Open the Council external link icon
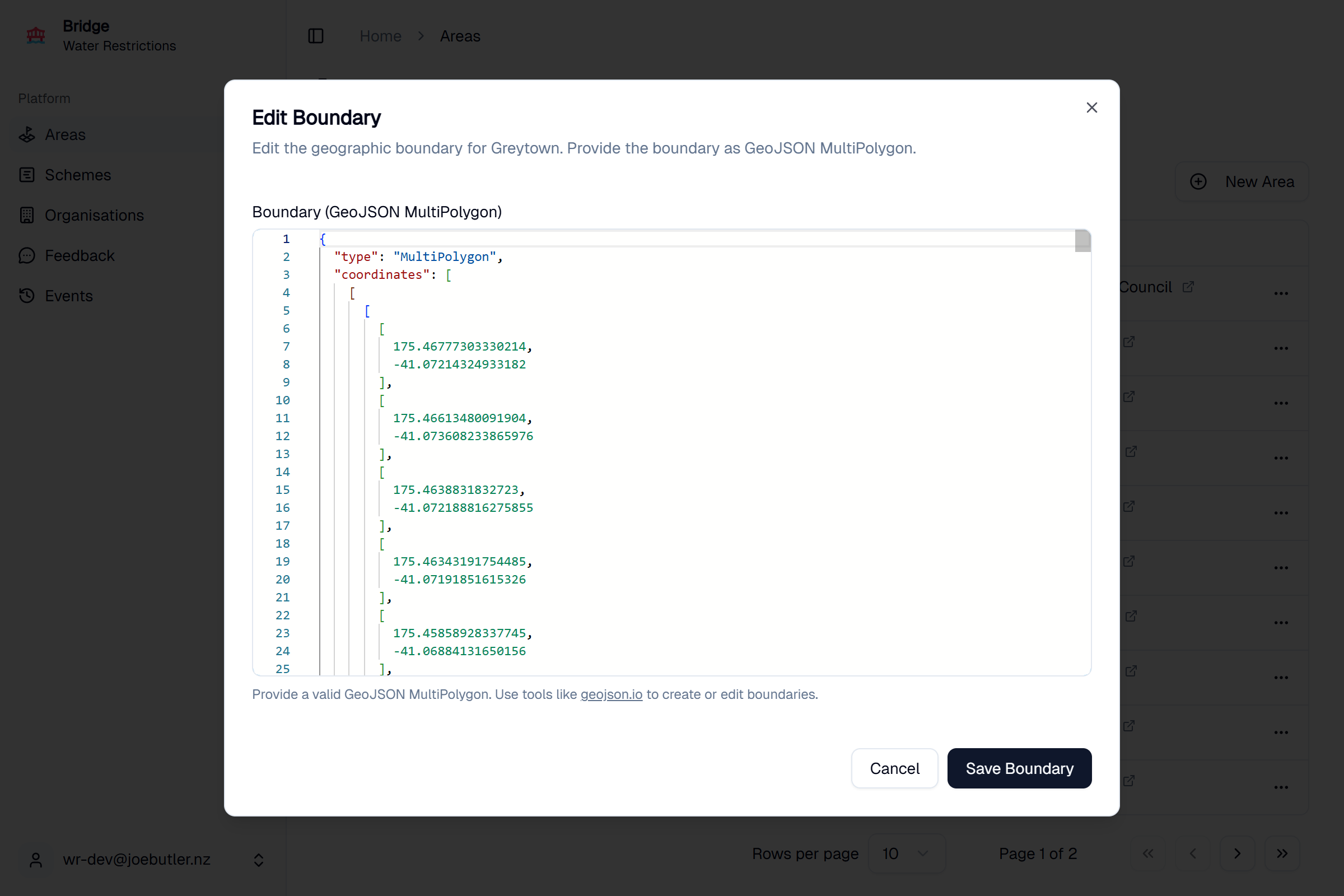 (1188, 287)
